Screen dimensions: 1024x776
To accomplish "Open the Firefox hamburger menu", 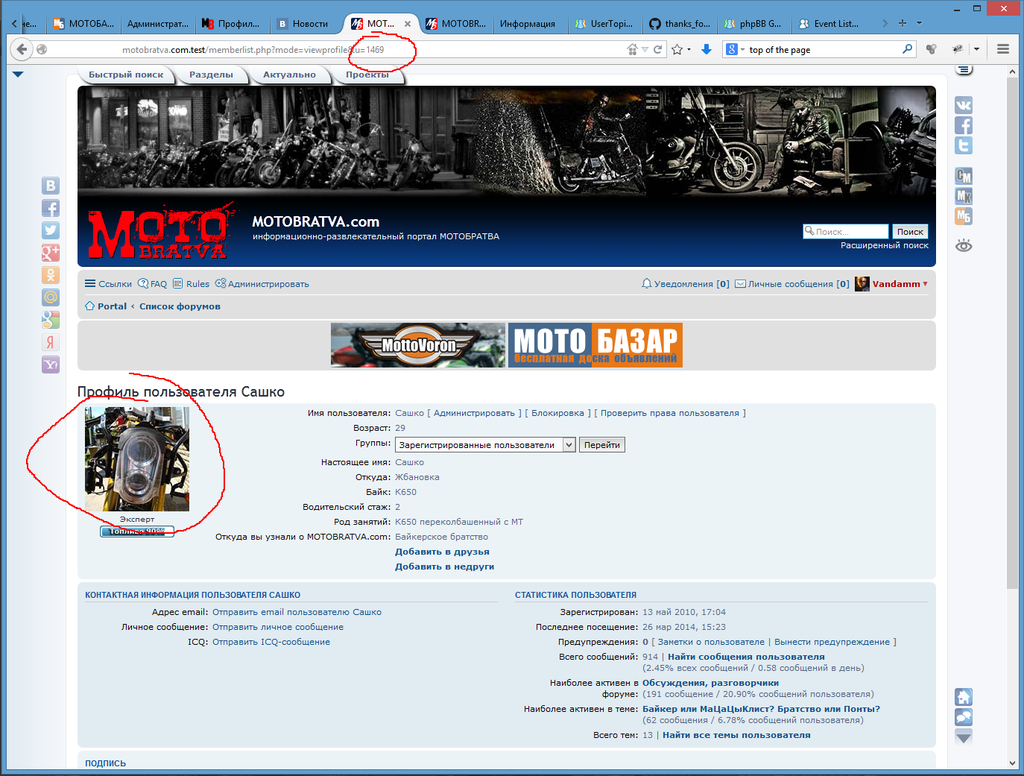I will click(1003, 49).
